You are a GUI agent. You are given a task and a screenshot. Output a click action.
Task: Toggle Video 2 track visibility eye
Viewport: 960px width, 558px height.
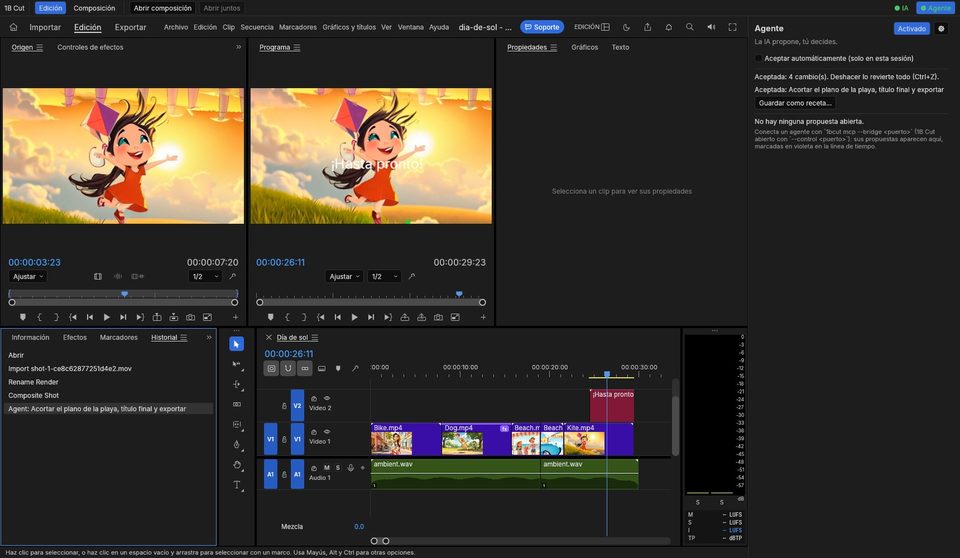click(327, 398)
